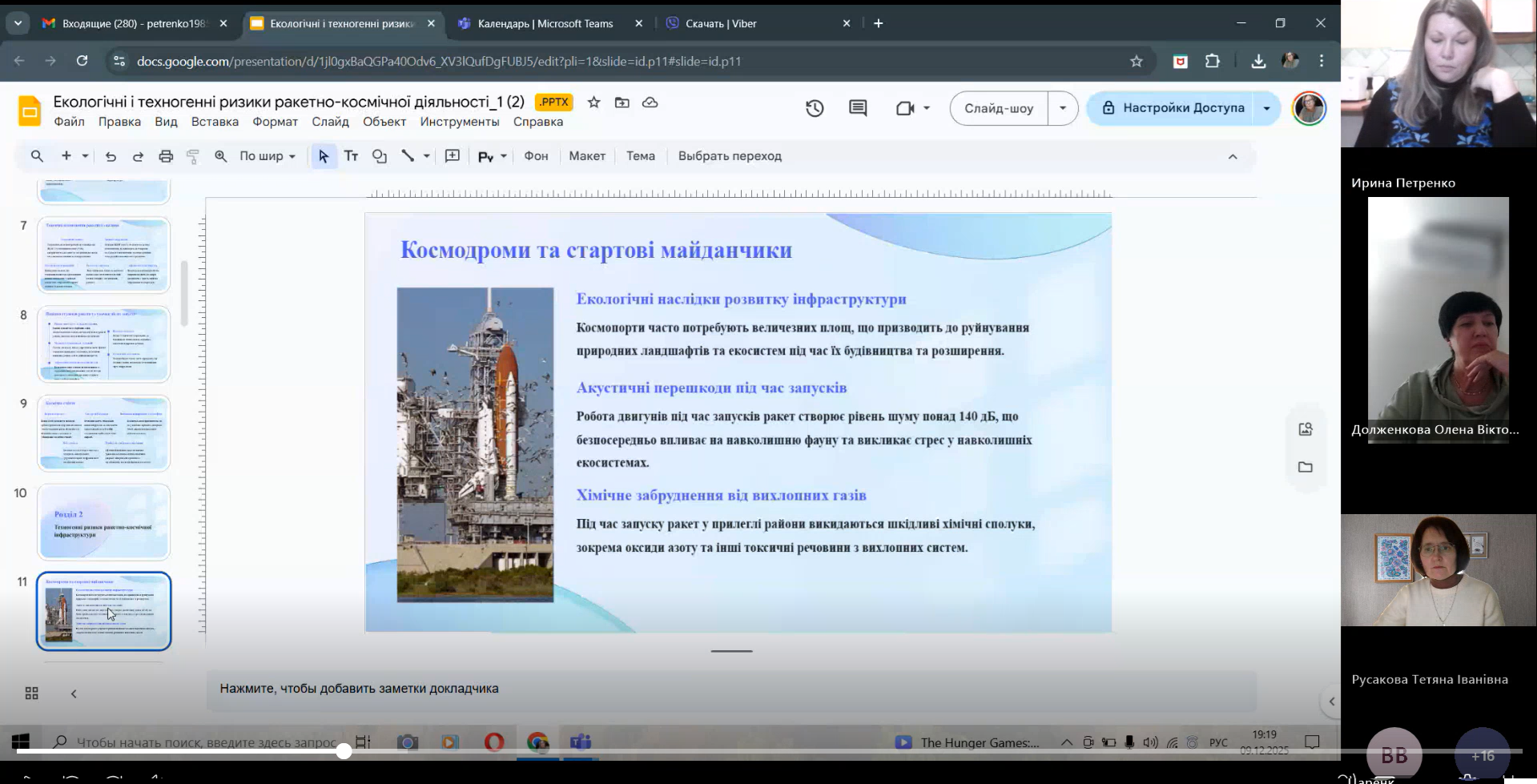The height and width of the screenshot is (784, 1537).
Task: Select the shape insert tool
Action: [x=380, y=156]
